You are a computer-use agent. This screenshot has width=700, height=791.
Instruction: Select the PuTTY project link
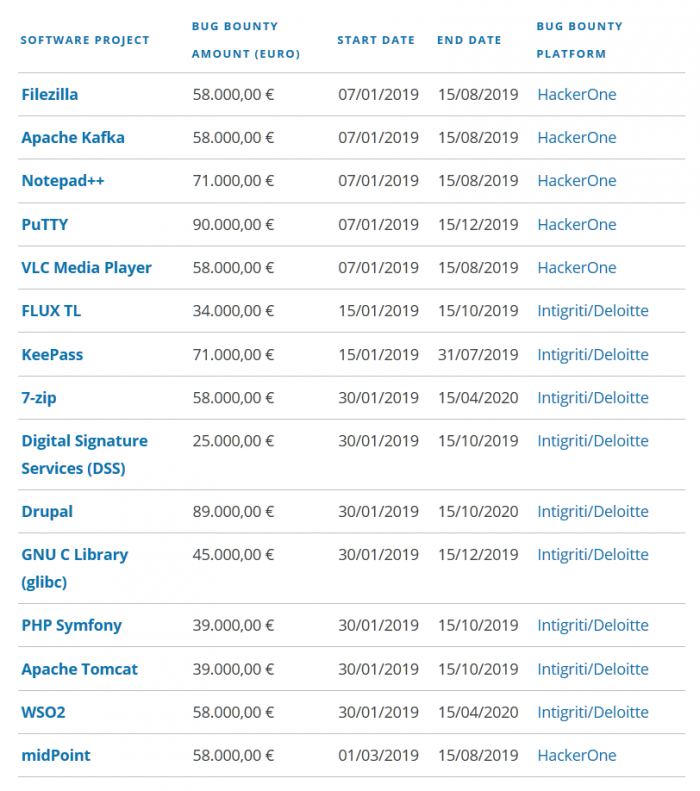[45, 224]
